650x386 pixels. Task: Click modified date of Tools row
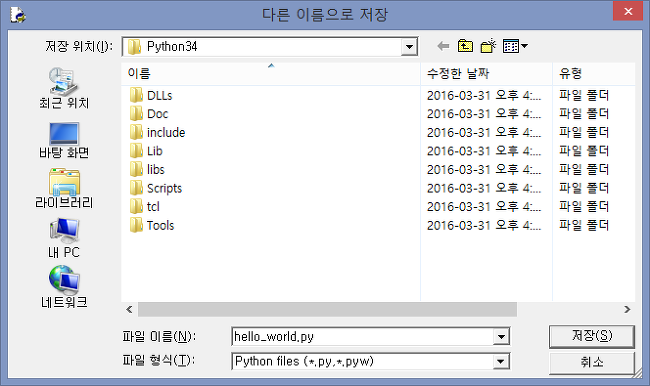pos(484,225)
